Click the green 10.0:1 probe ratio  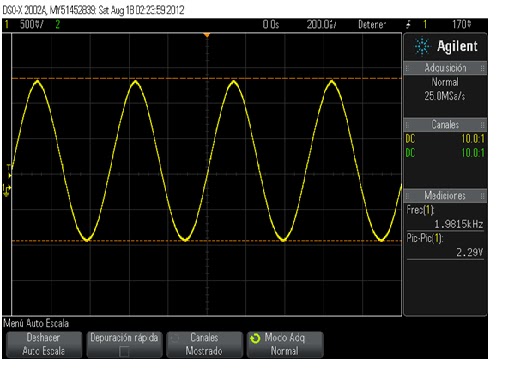tap(473, 153)
